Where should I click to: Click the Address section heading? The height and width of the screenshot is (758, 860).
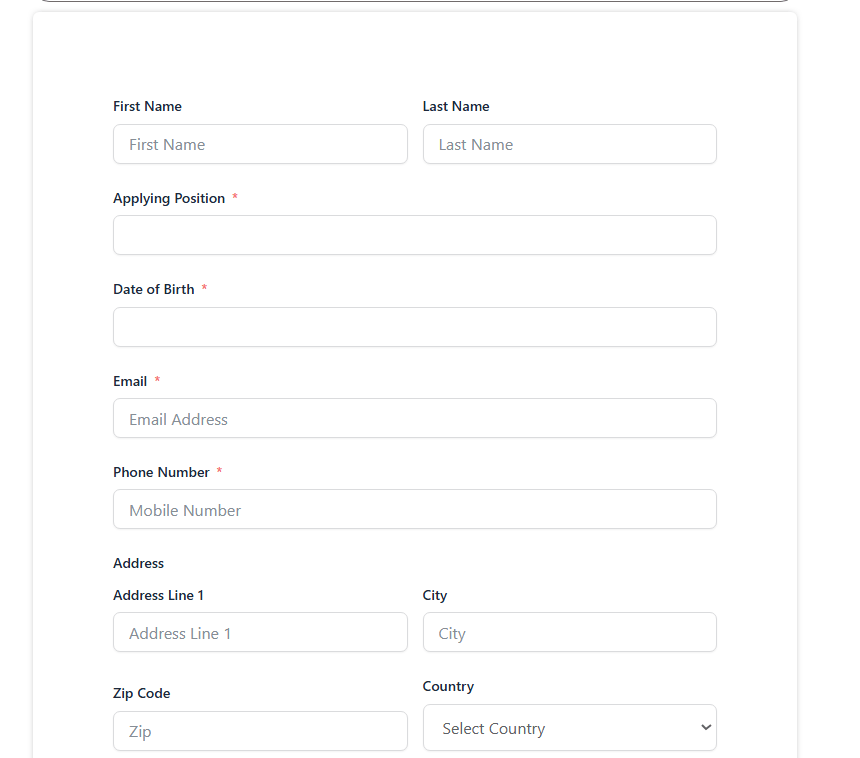[138, 564]
